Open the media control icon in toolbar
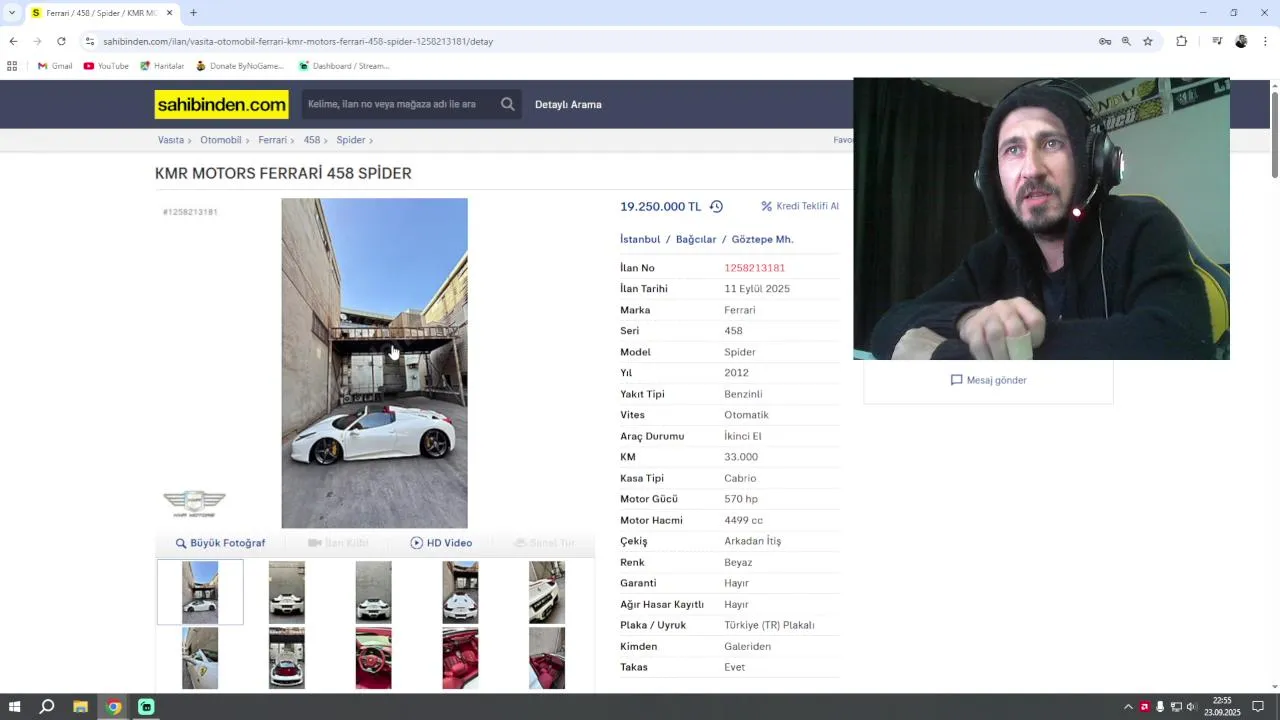Screen dimensions: 1280x720 (x=1217, y=41)
